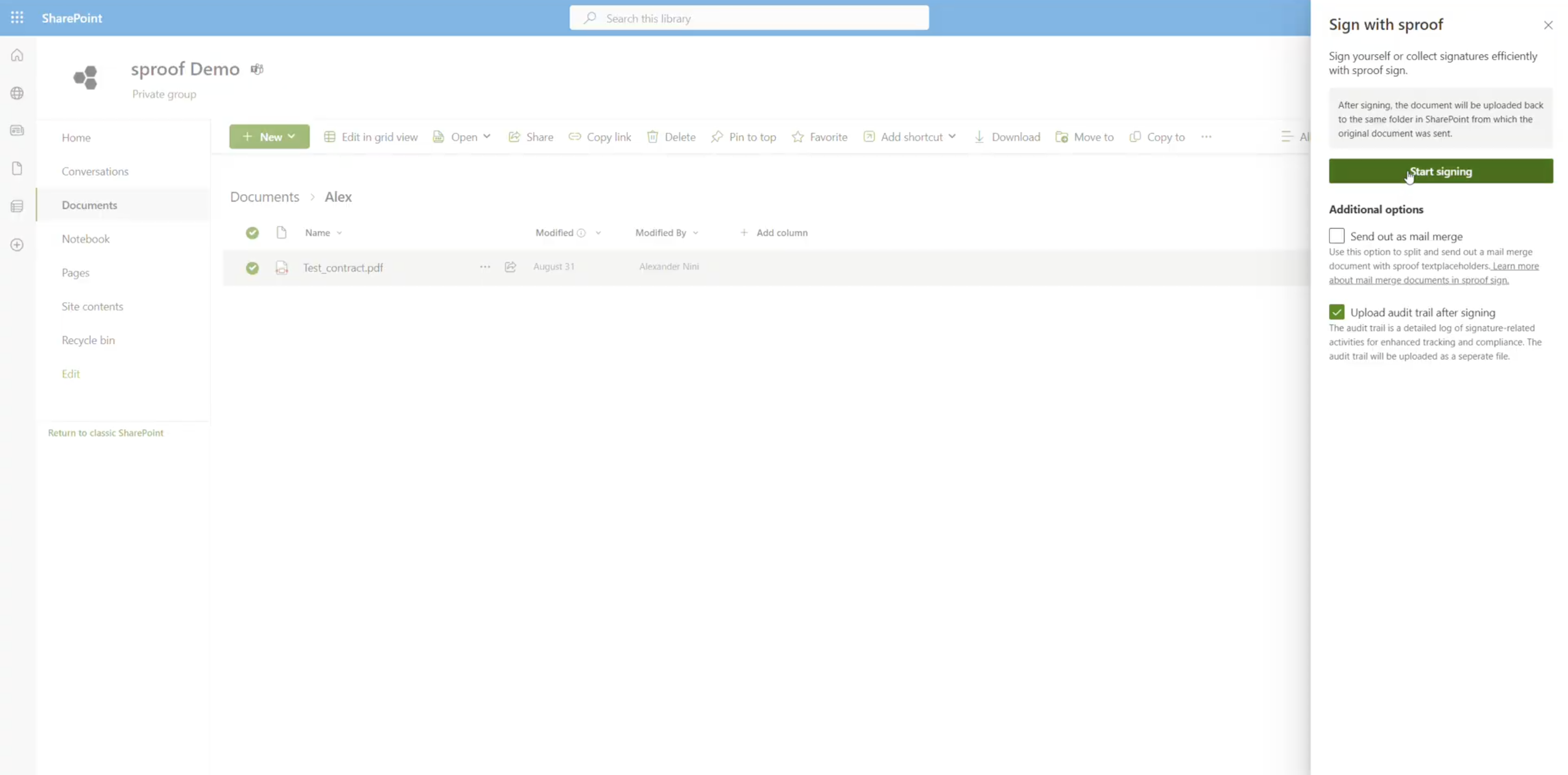Viewport: 1568px width, 775px height.
Task: Click Pin to top
Action: click(743, 137)
